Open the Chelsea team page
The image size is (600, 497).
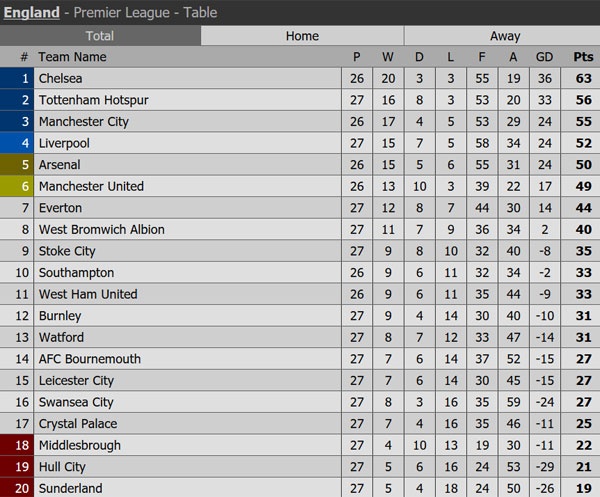(x=59, y=78)
